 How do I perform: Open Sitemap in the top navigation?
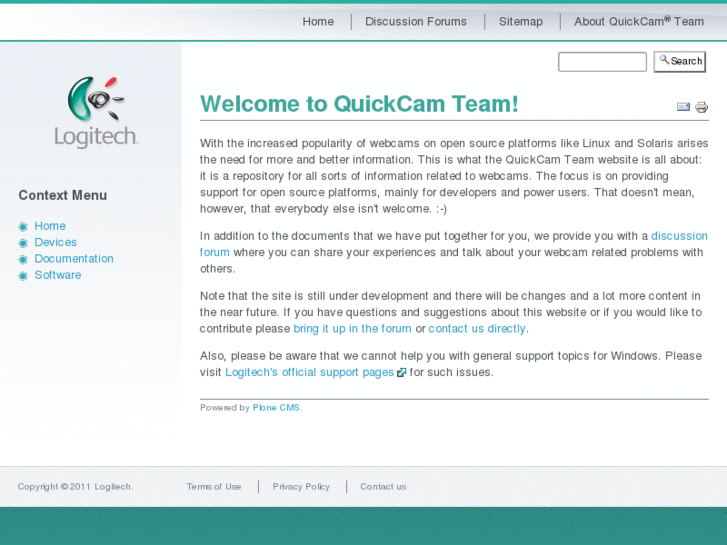[521, 22]
